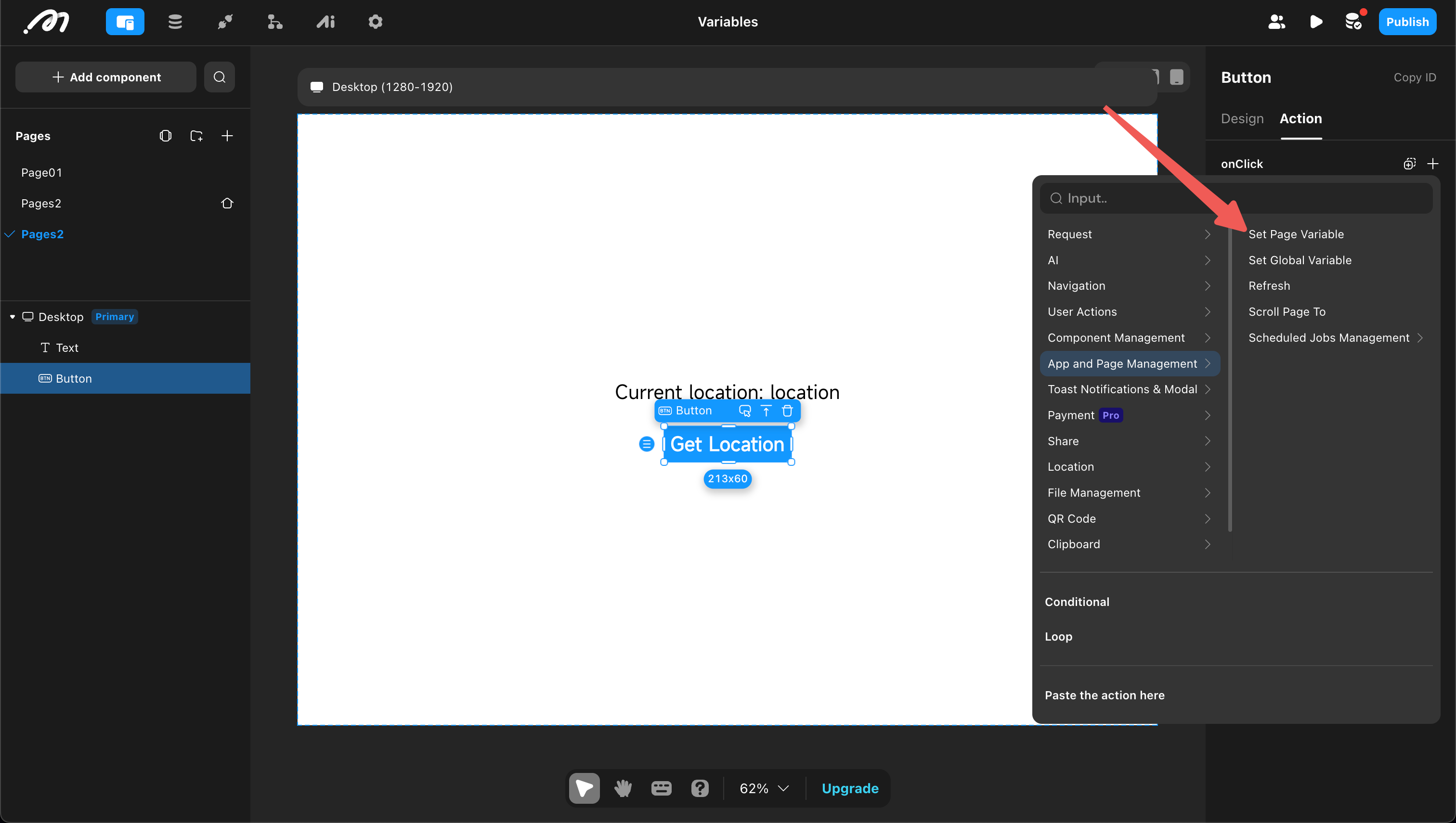Click the add folder icon in Pages header
Image resolution: width=1456 pixels, height=823 pixels.
(196, 136)
